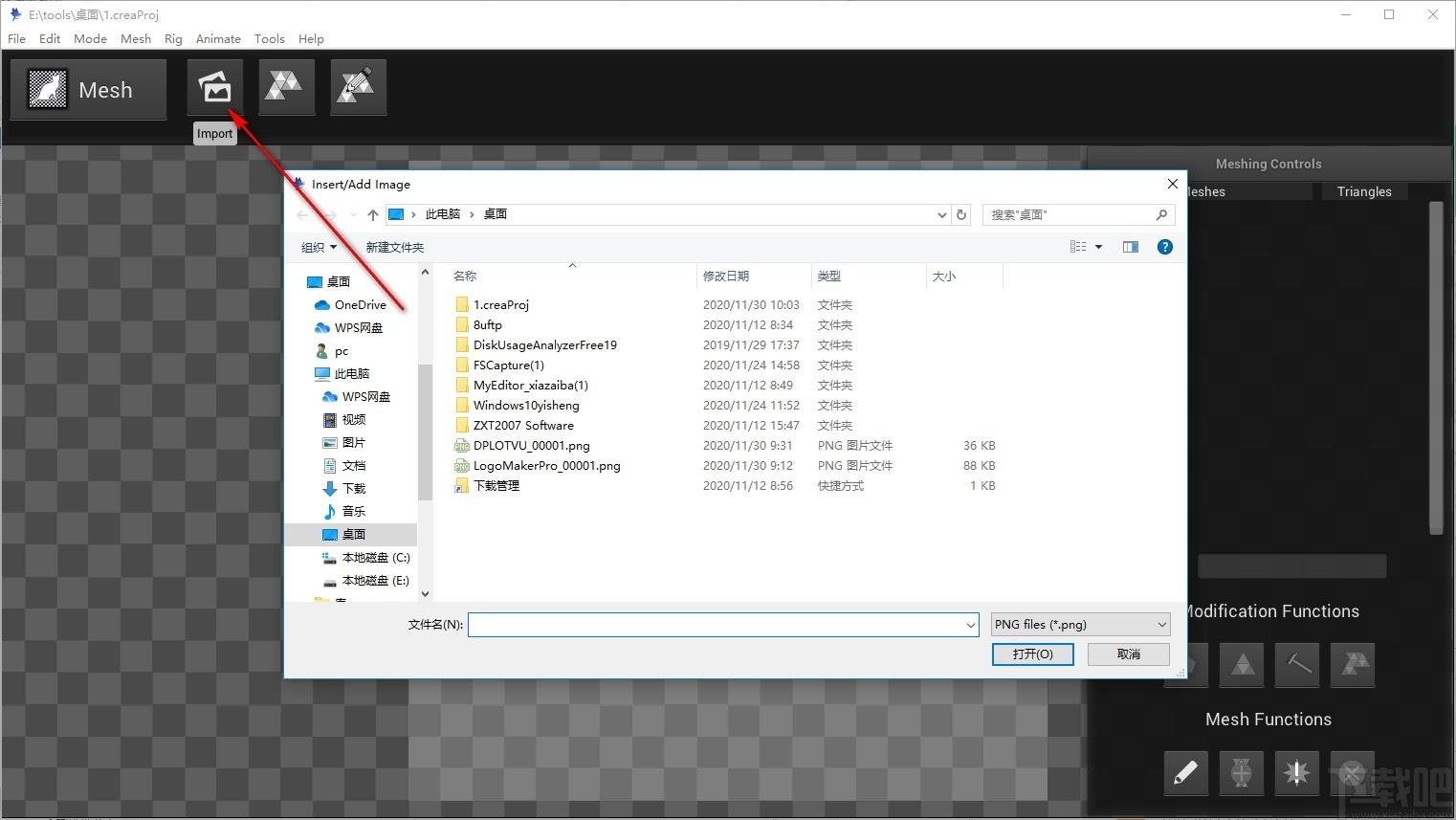
Task: Open the PNG files type dropdown
Action: [x=1080, y=625]
